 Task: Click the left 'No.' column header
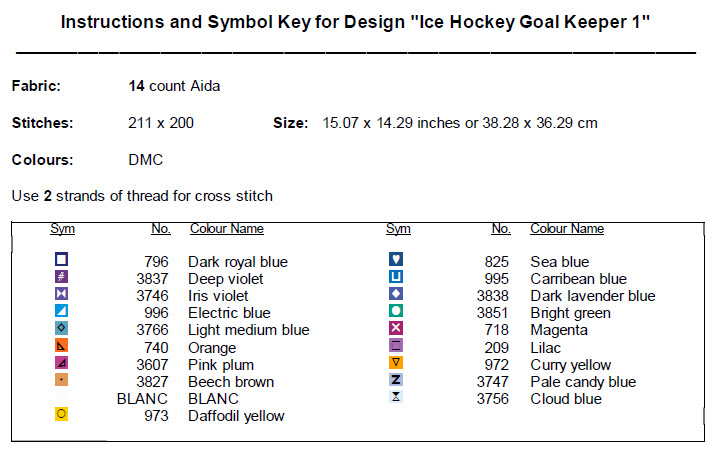[x=160, y=229]
